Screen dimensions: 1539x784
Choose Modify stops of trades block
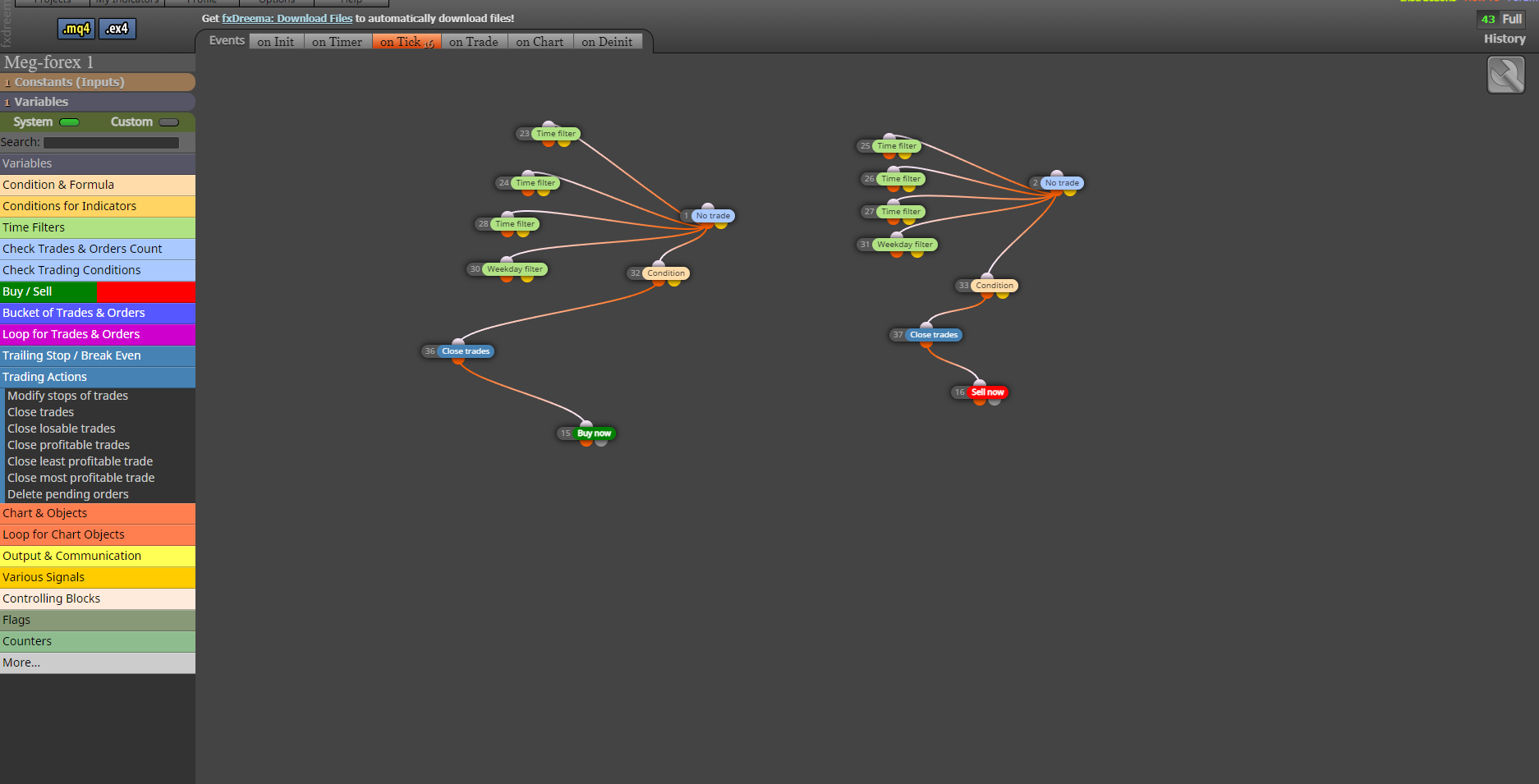tap(68, 396)
